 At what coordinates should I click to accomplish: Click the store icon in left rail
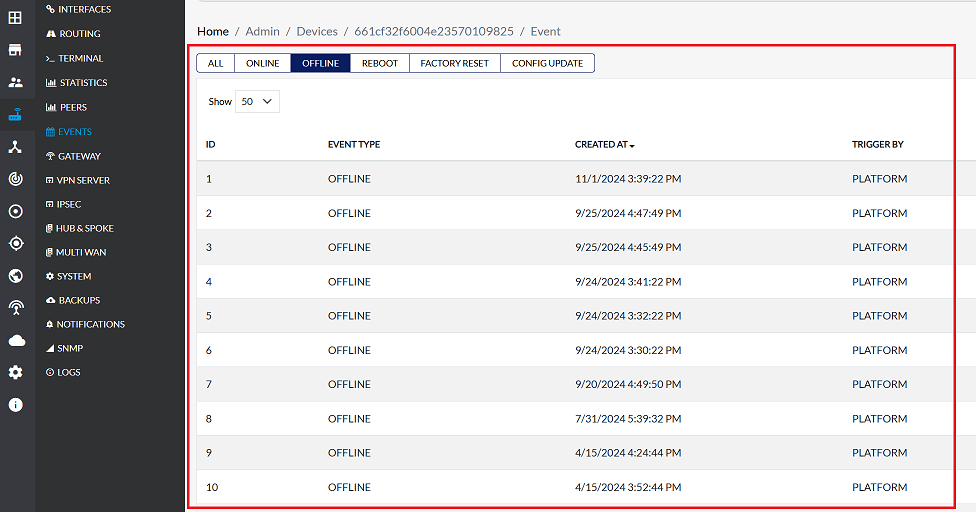click(15, 50)
